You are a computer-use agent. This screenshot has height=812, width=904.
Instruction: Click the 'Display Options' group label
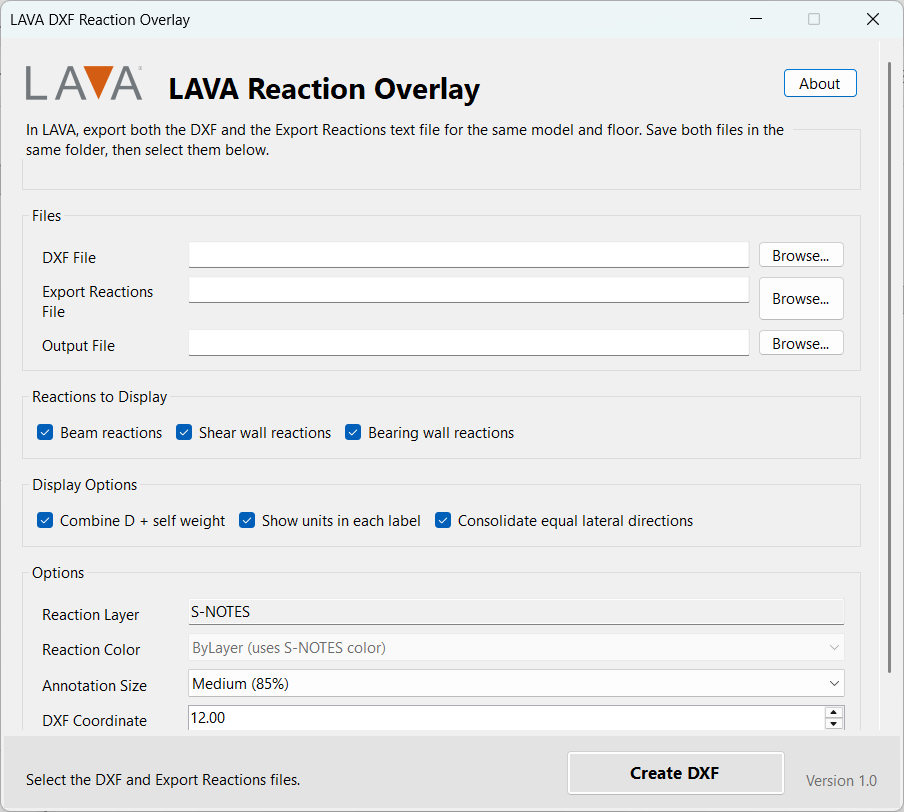tap(85, 484)
